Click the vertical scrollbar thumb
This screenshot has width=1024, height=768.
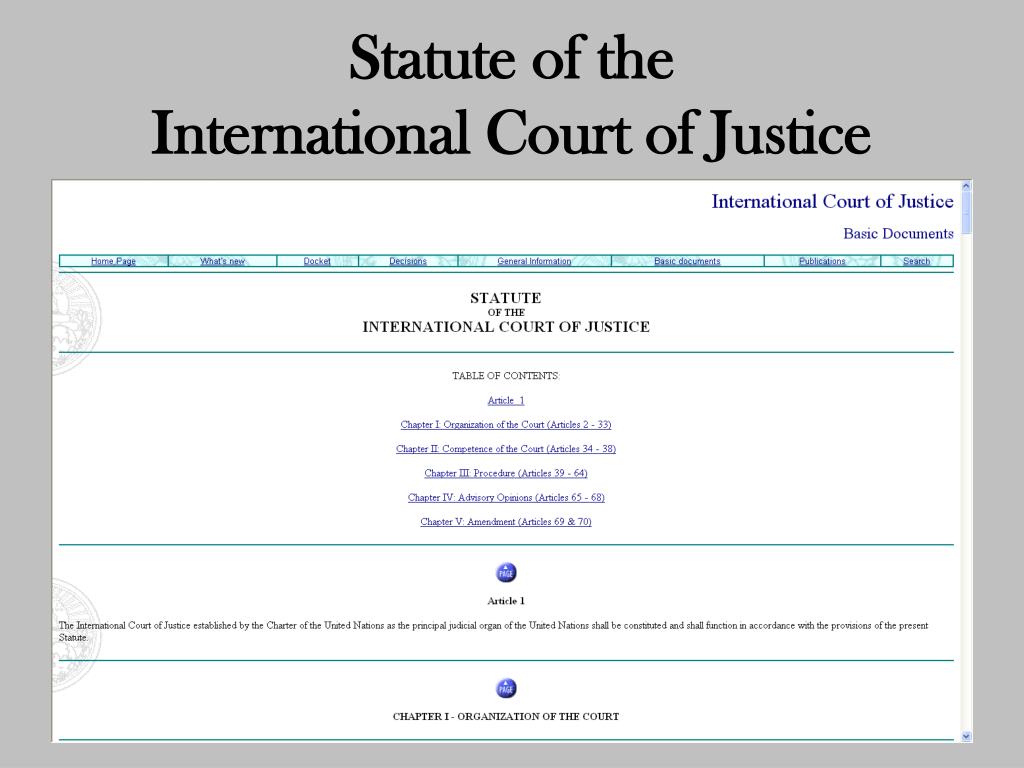(967, 213)
